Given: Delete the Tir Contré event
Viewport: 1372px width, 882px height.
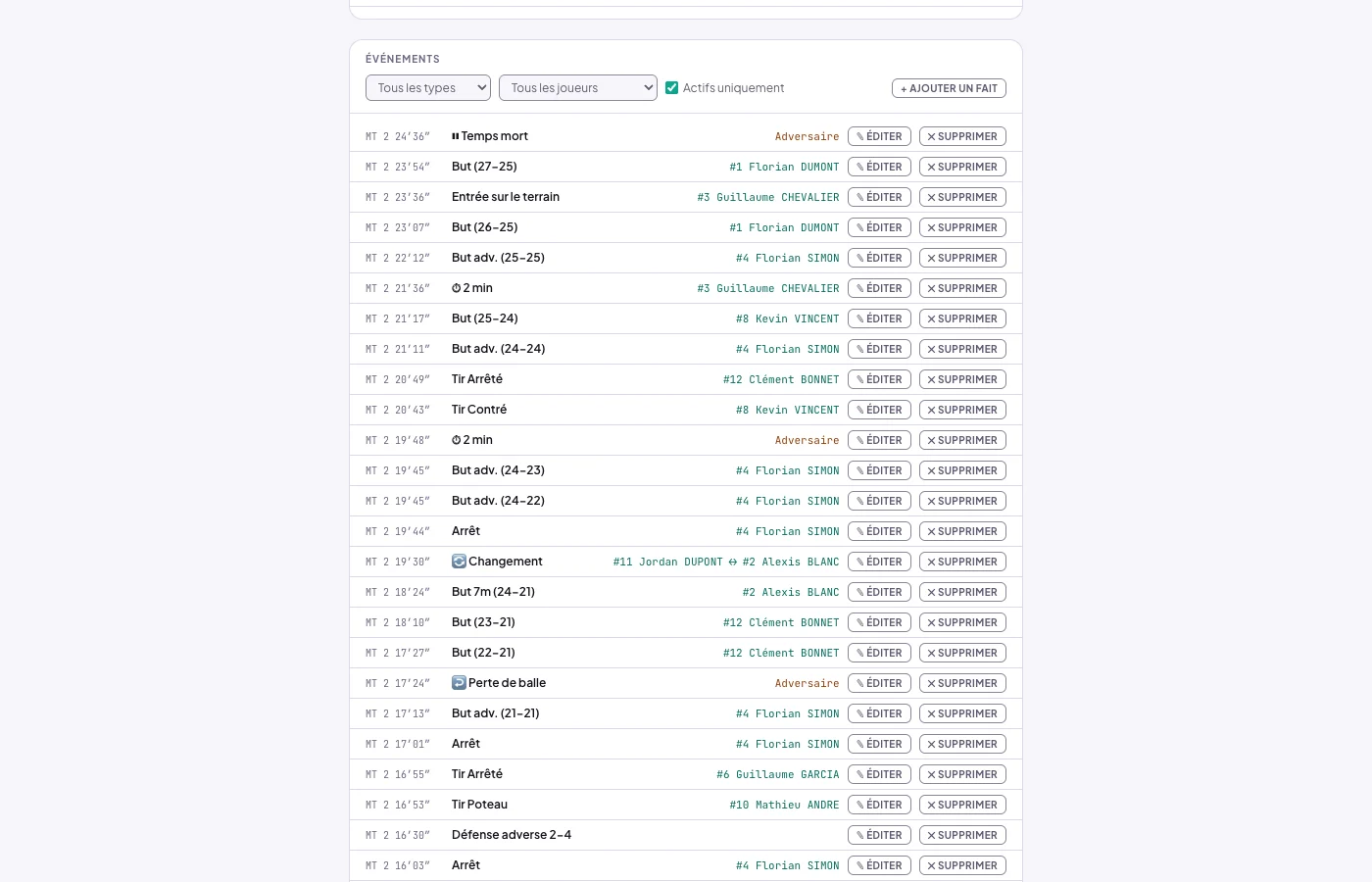Looking at the screenshot, I should (x=962, y=410).
